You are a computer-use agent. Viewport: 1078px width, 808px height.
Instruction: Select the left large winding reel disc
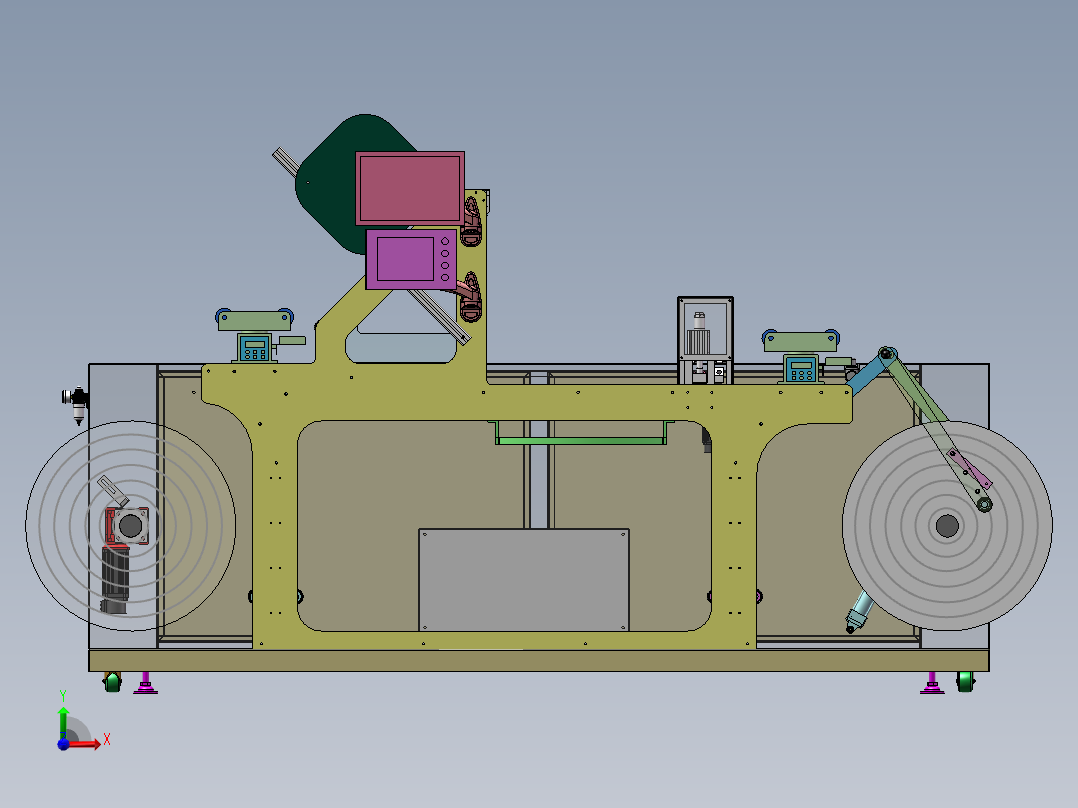pos(131,526)
